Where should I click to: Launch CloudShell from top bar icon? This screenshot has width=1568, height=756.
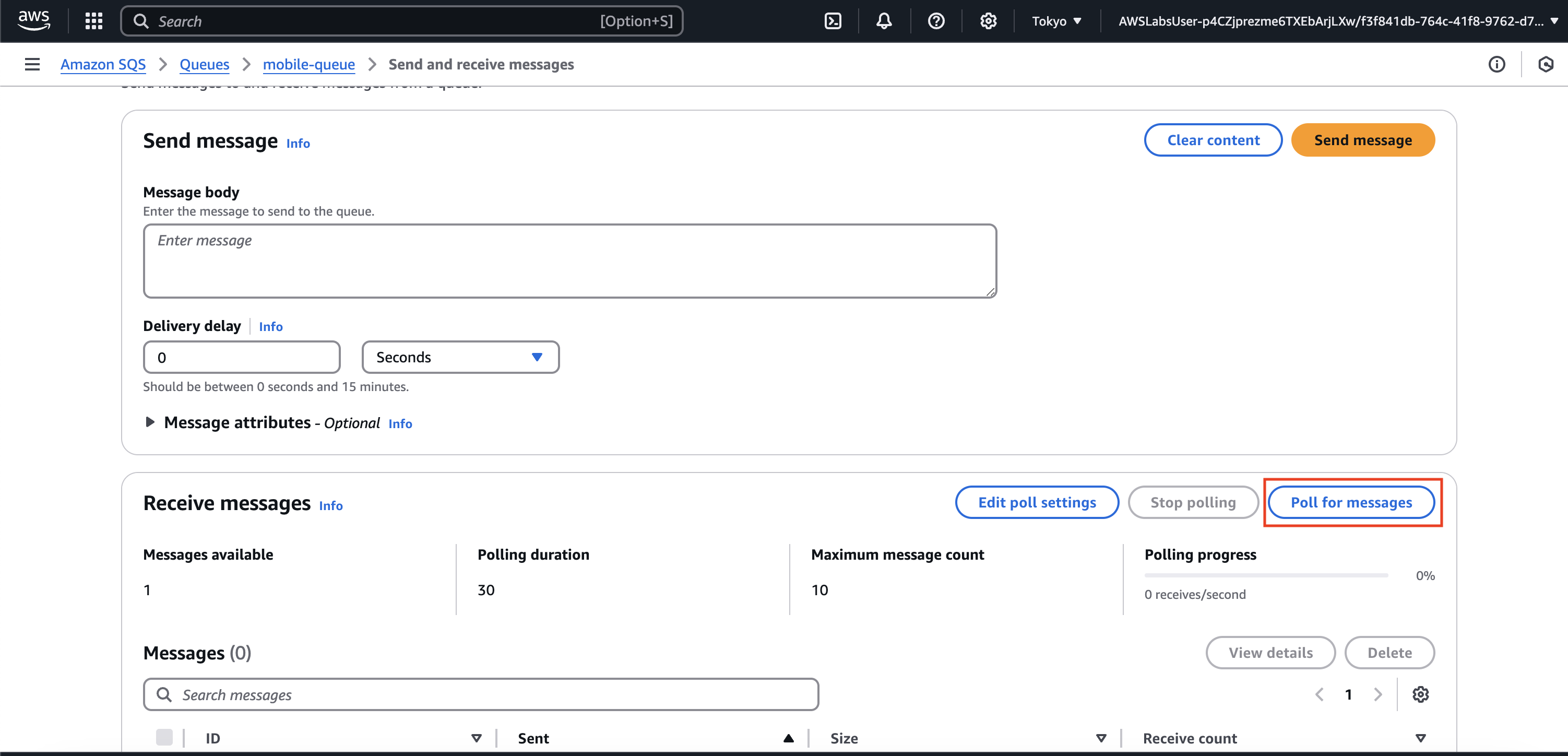(833, 21)
